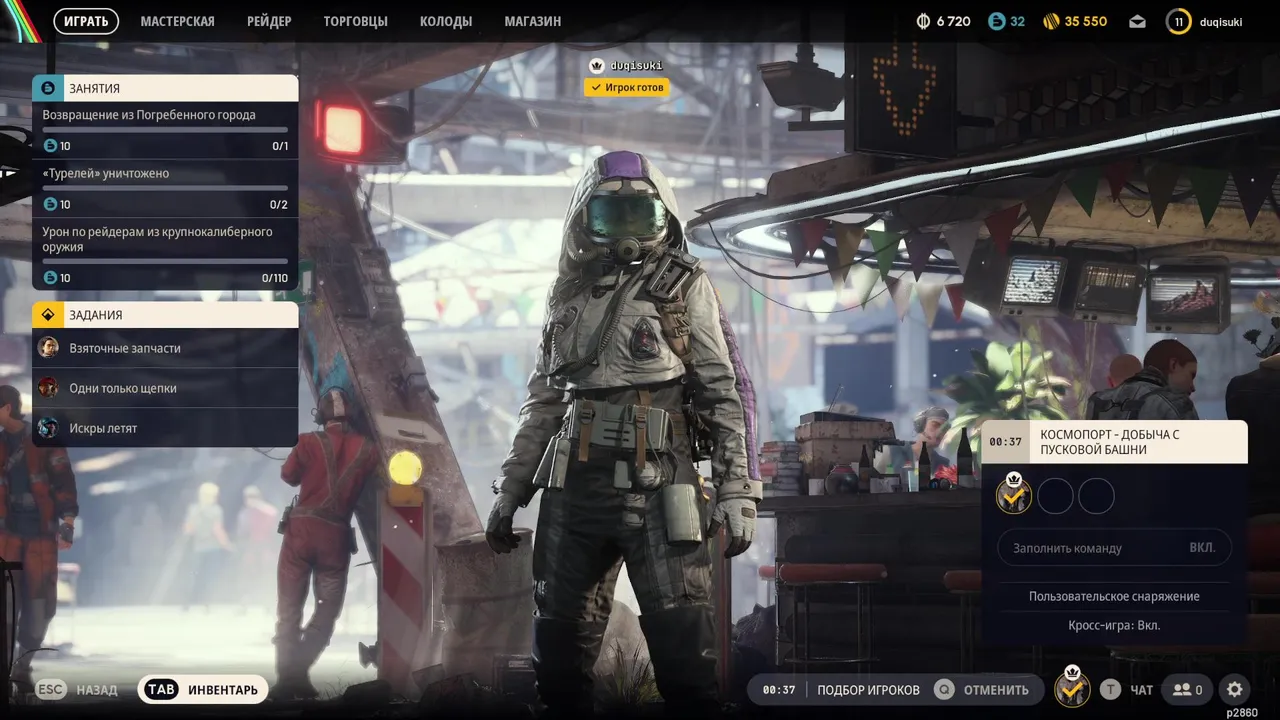Open ИНВЕНТАРЬ with the TAB button
This screenshot has height=720, width=1280.
point(203,690)
